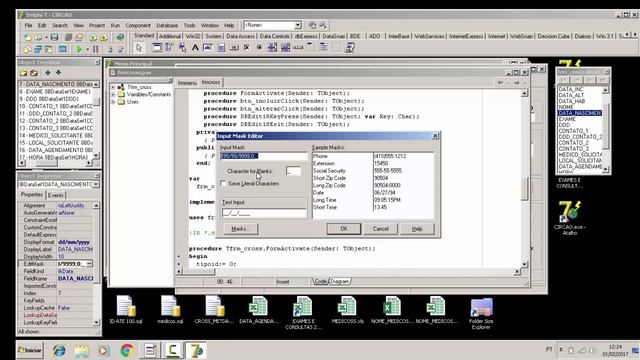Click the Input Mask text field
The height and width of the screenshot is (360, 640).
coord(263,156)
